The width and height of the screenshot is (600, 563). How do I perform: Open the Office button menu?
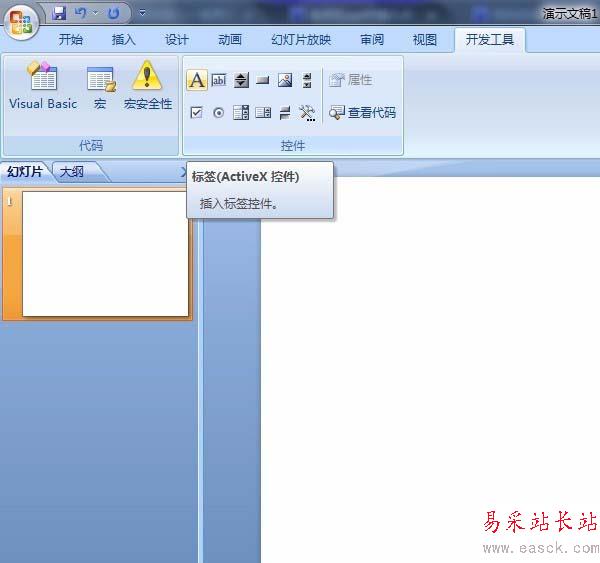click(21, 21)
